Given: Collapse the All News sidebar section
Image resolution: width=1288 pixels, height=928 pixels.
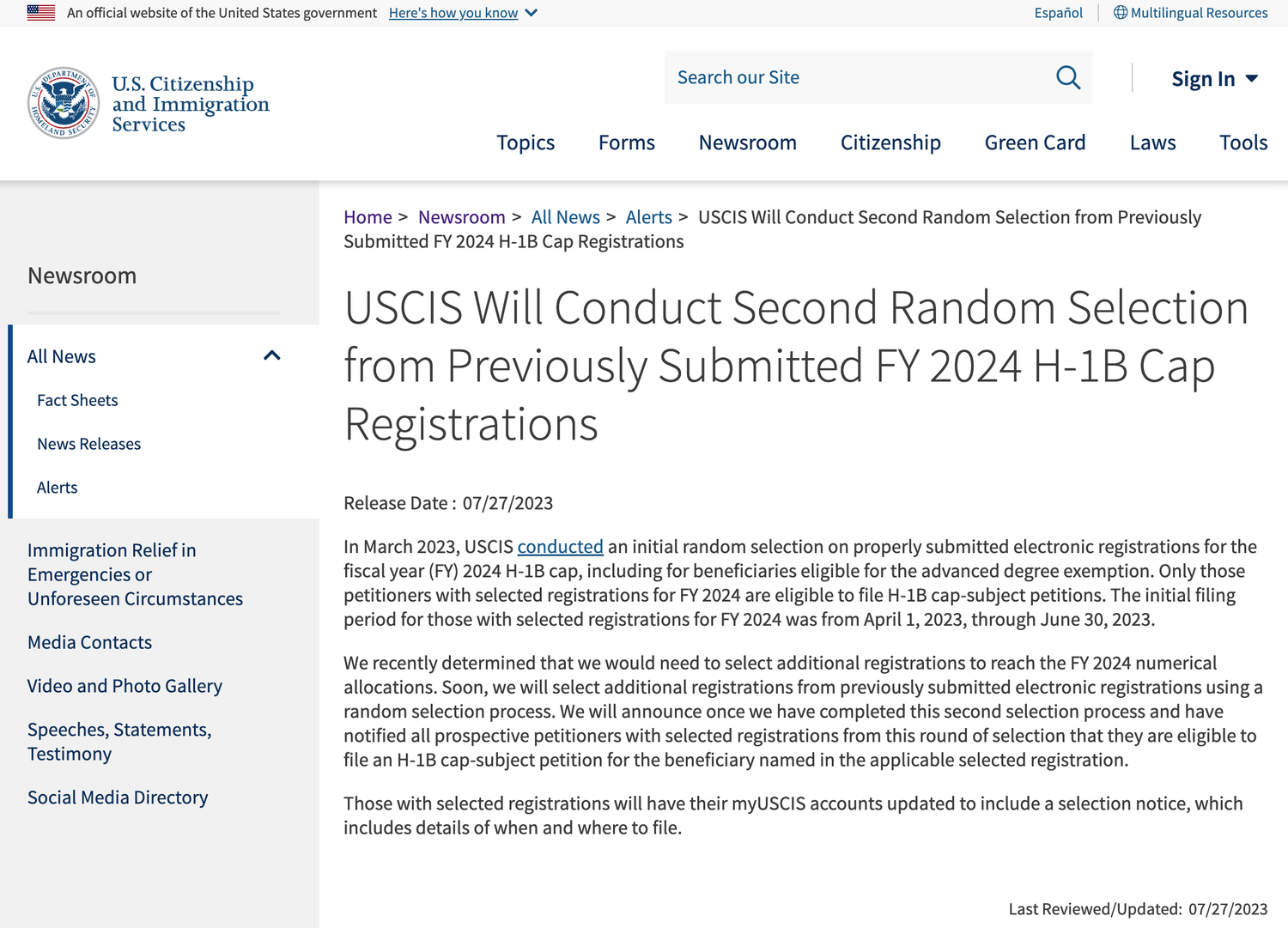Looking at the screenshot, I should click(x=272, y=355).
